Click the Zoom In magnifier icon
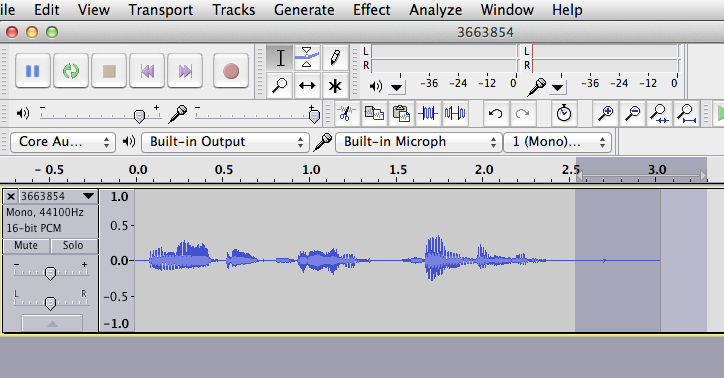 [x=605, y=114]
